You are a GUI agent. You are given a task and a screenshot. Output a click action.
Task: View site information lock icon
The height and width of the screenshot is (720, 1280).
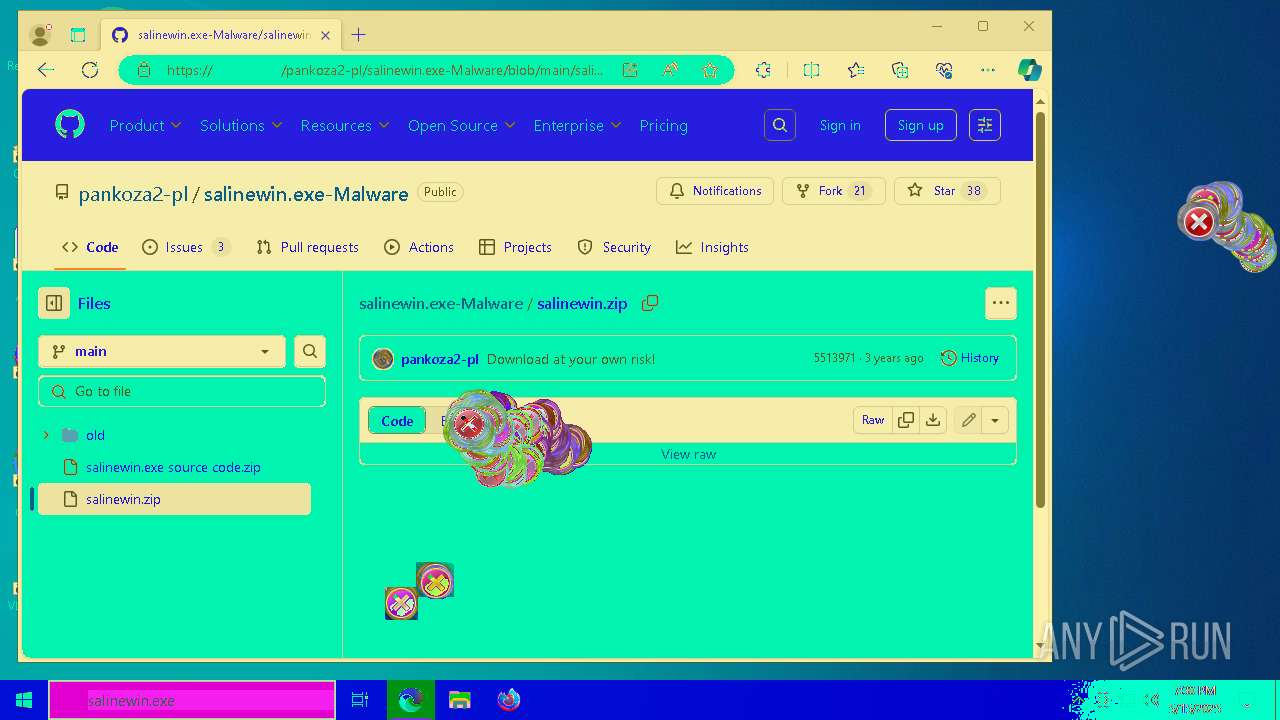tap(143, 70)
